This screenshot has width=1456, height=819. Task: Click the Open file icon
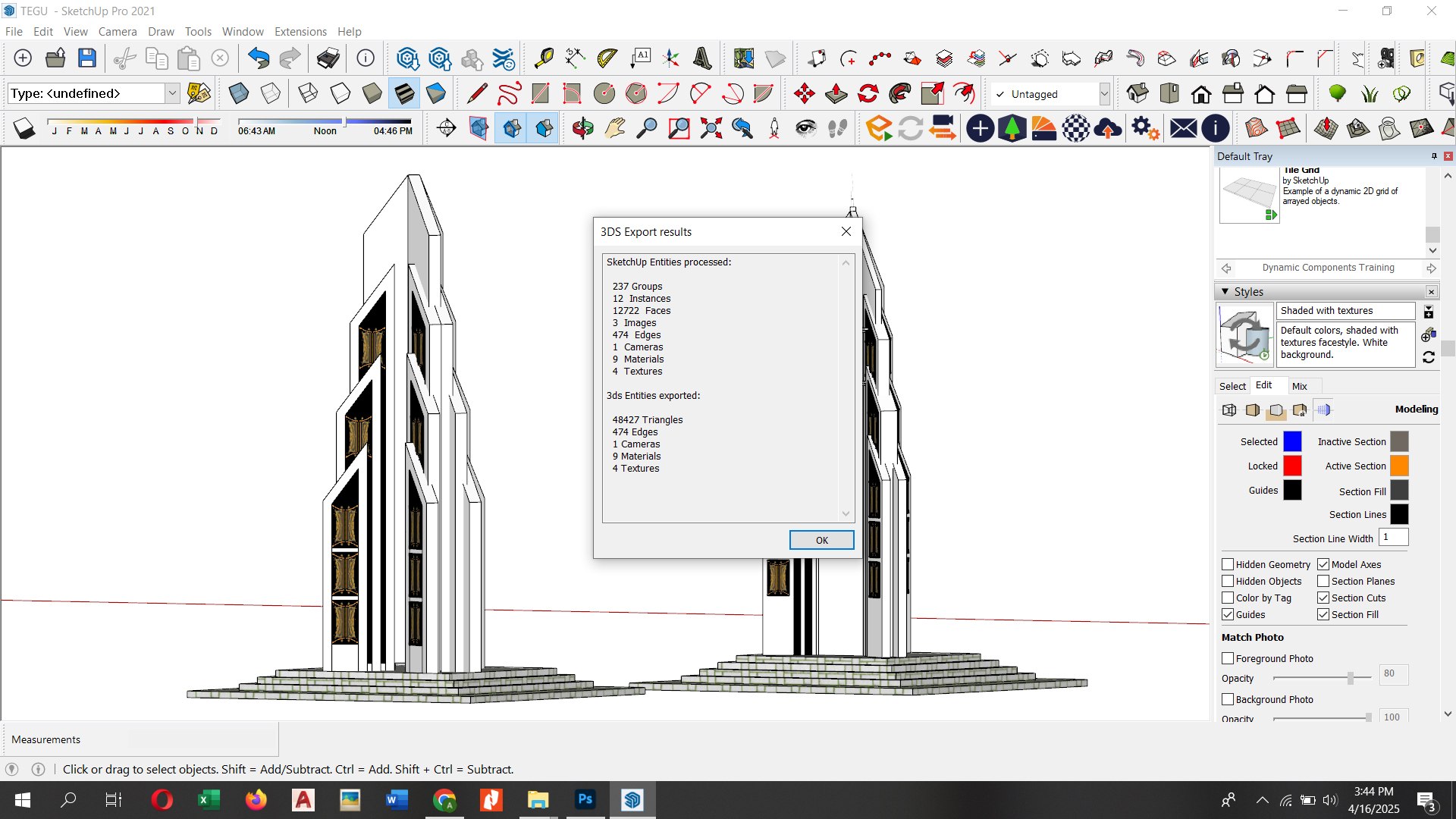click(x=55, y=58)
